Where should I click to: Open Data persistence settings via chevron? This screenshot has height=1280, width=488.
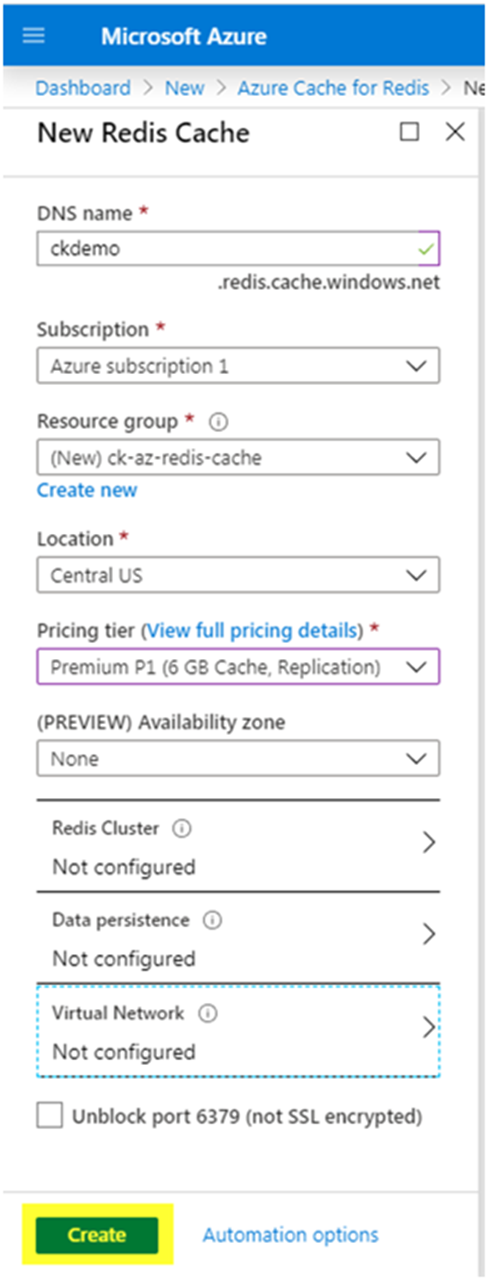pyautogui.click(x=429, y=934)
